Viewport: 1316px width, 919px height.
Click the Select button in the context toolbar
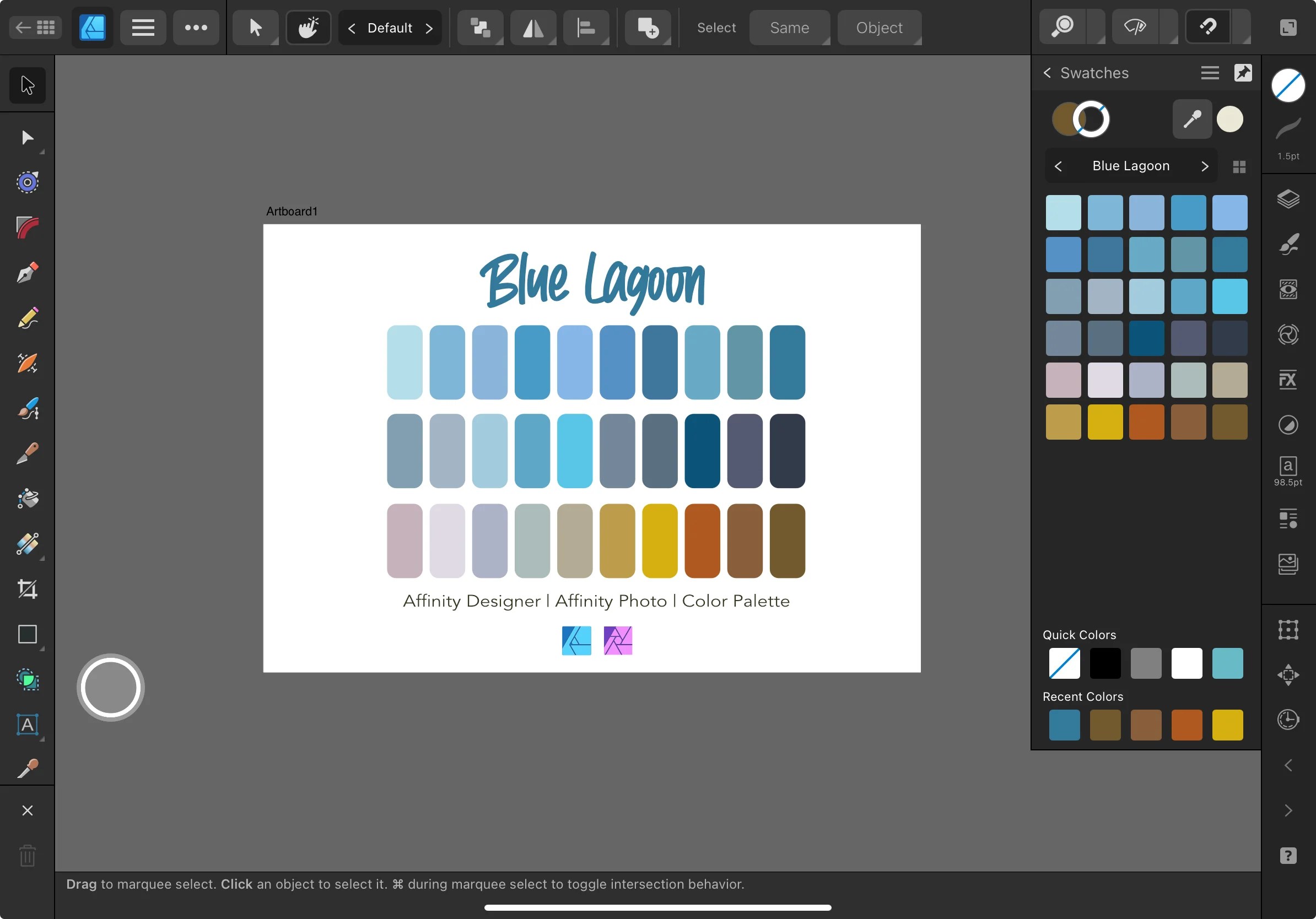[716, 27]
